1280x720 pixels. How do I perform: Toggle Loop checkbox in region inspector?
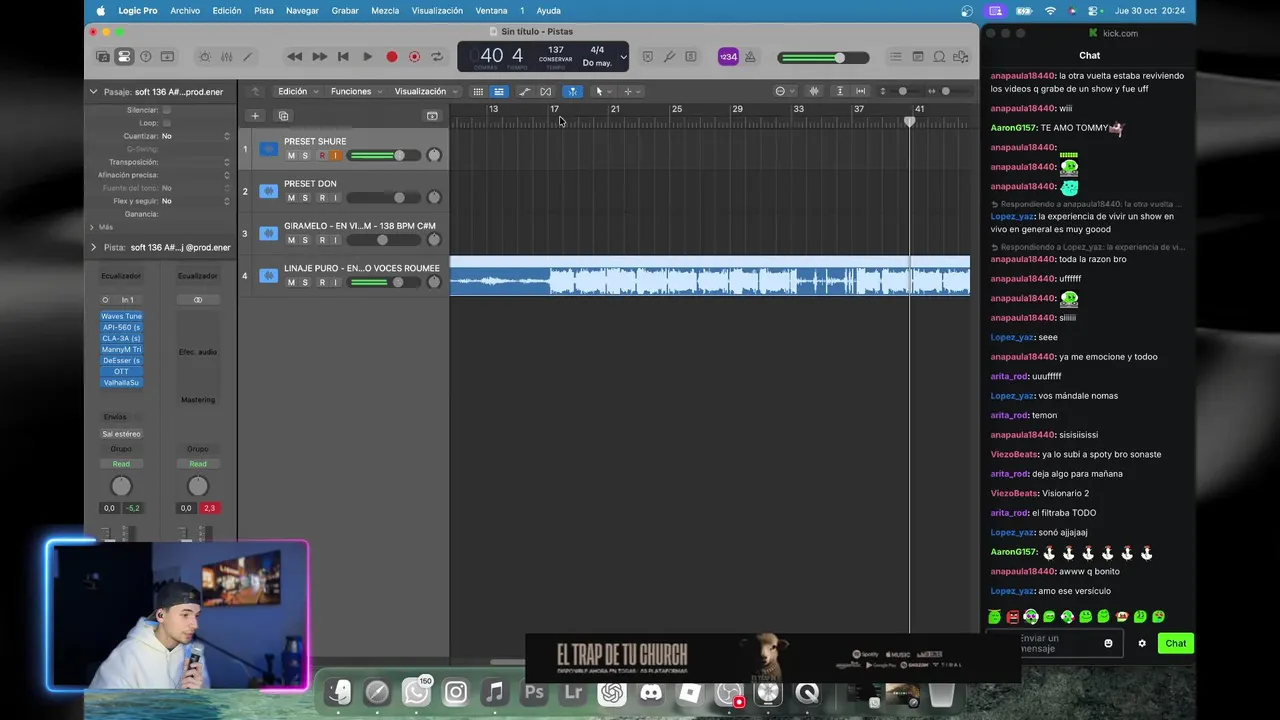tap(167, 123)
